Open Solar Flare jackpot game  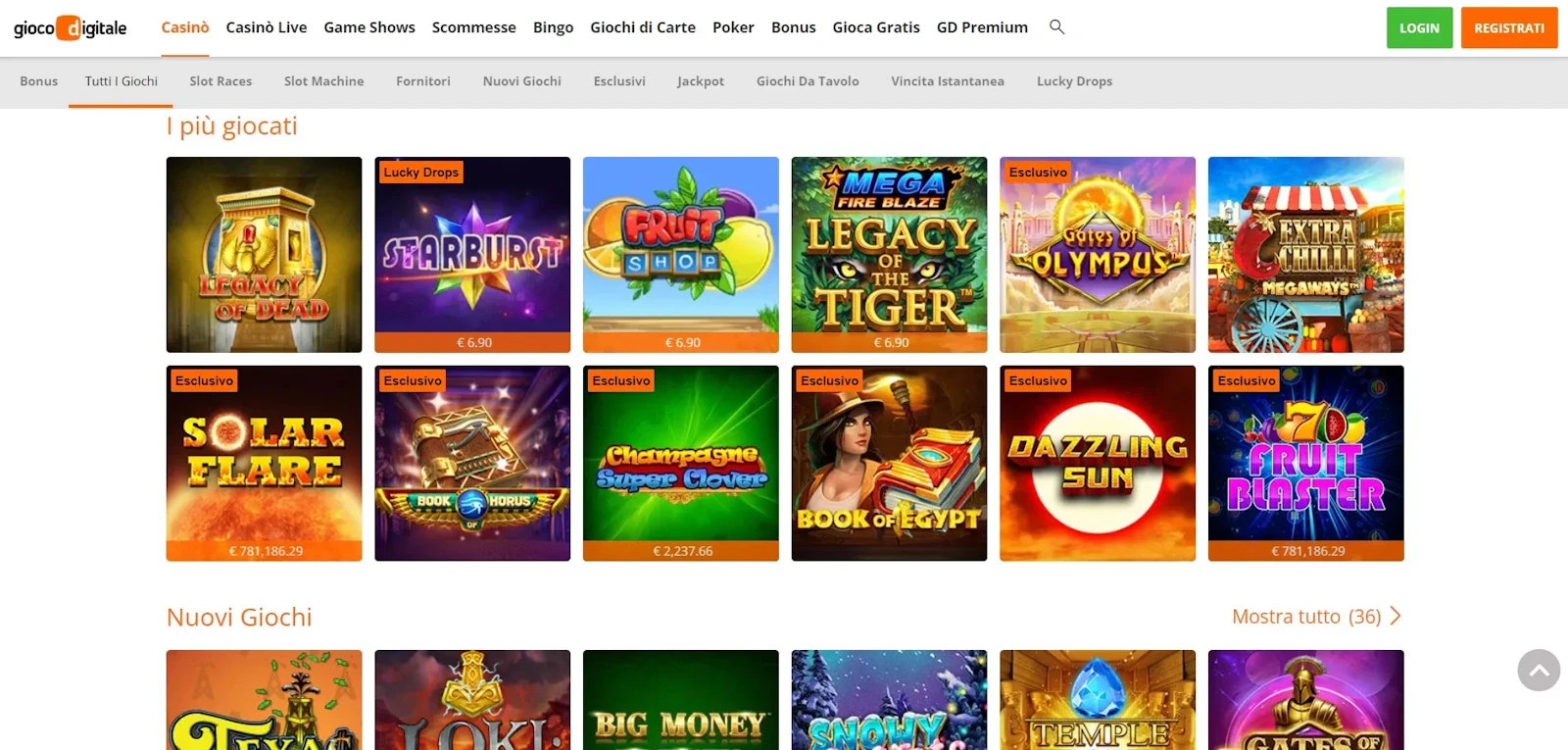[265, 464]
